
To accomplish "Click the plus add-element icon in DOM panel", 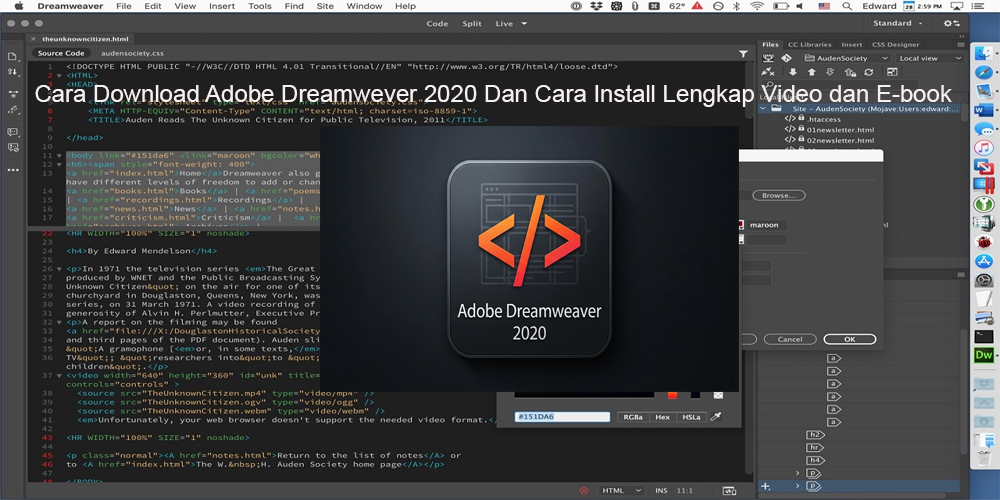I will (x=766, y=487).
